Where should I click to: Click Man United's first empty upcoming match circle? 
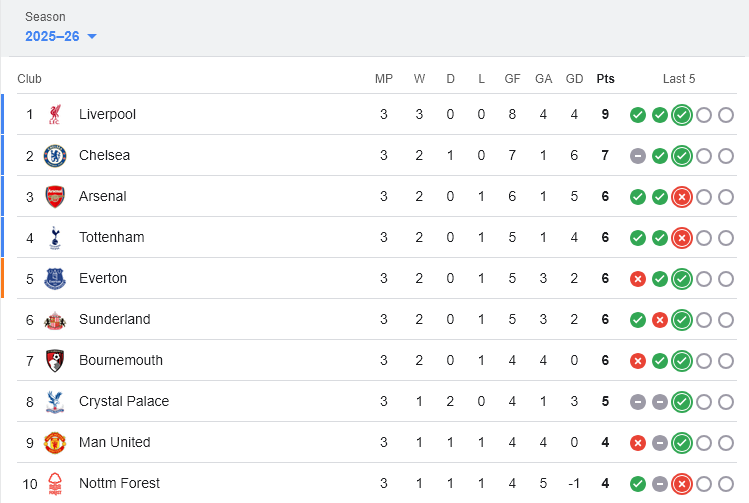click(704, 443)
